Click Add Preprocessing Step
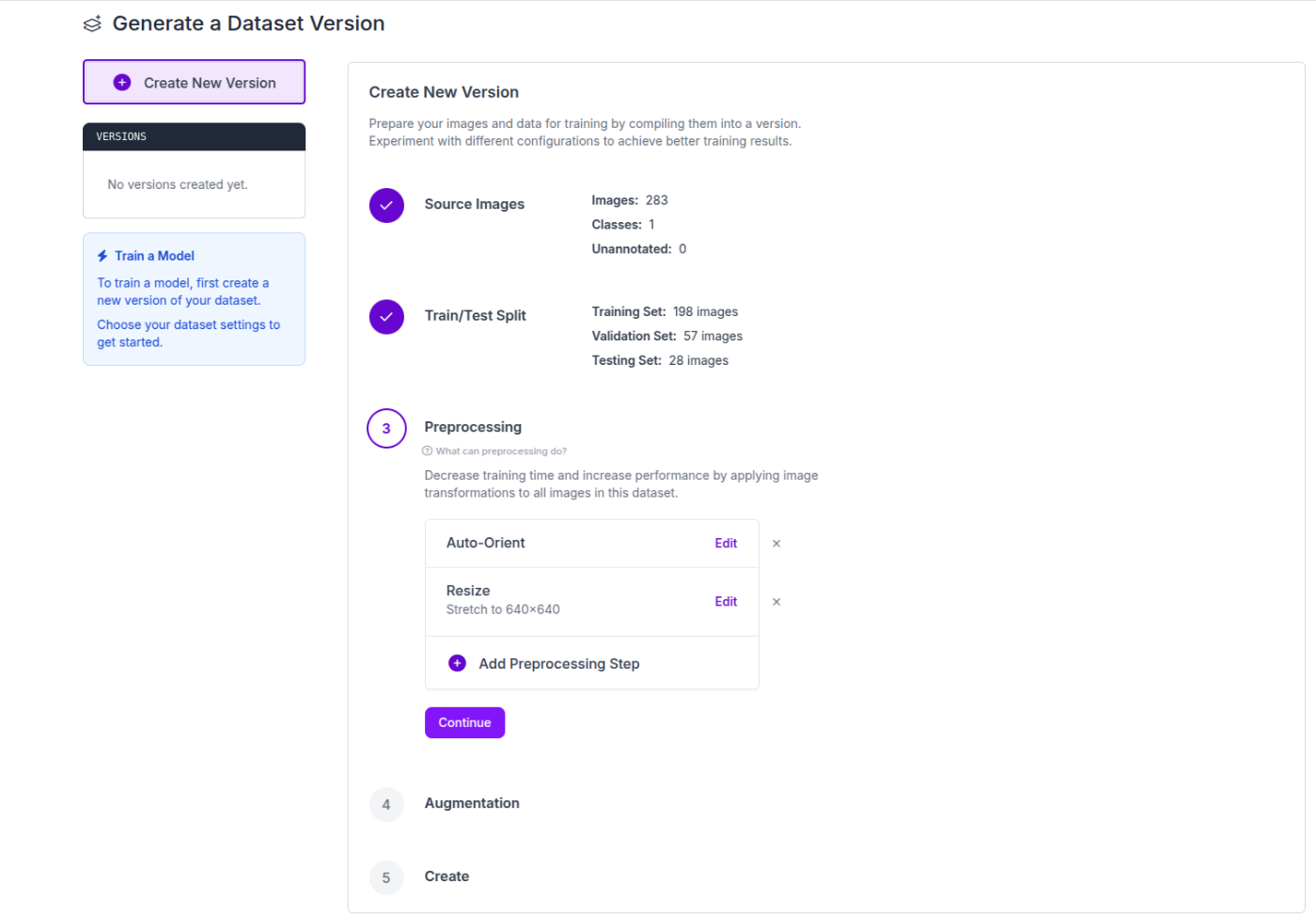 [592, 664]
